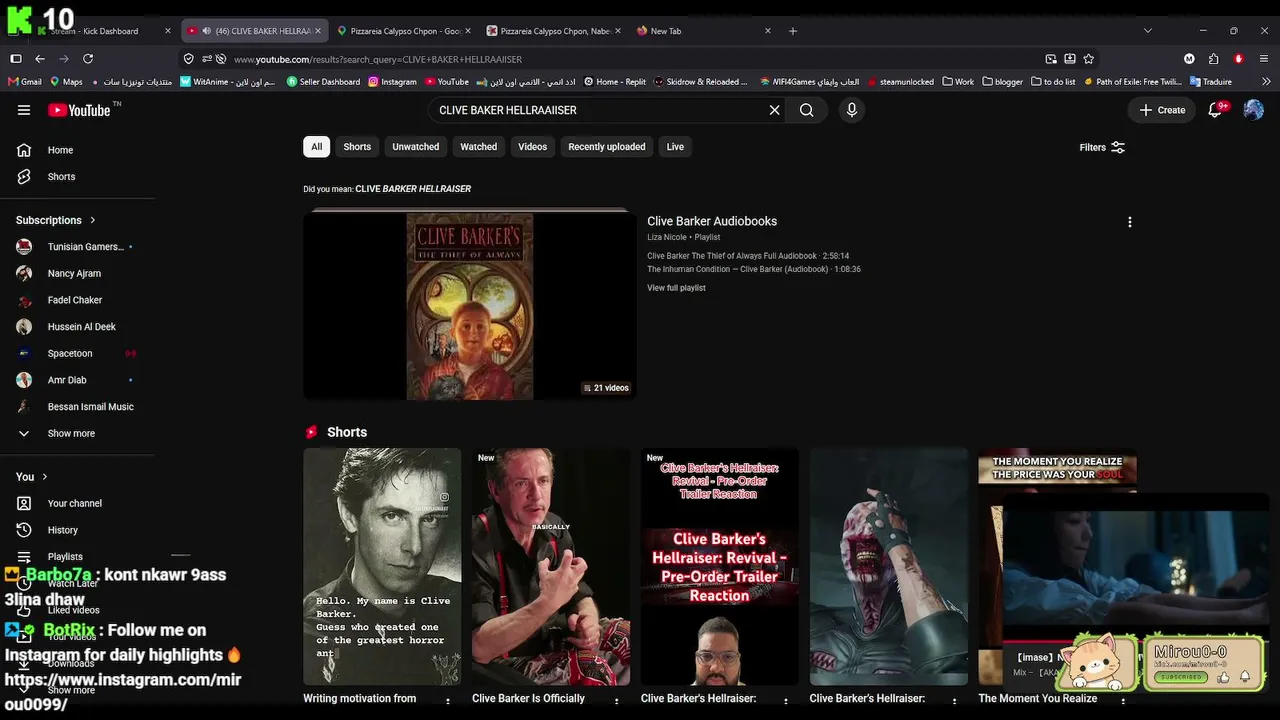Close the Kick Dashboard tab

(x=167, y=31)
